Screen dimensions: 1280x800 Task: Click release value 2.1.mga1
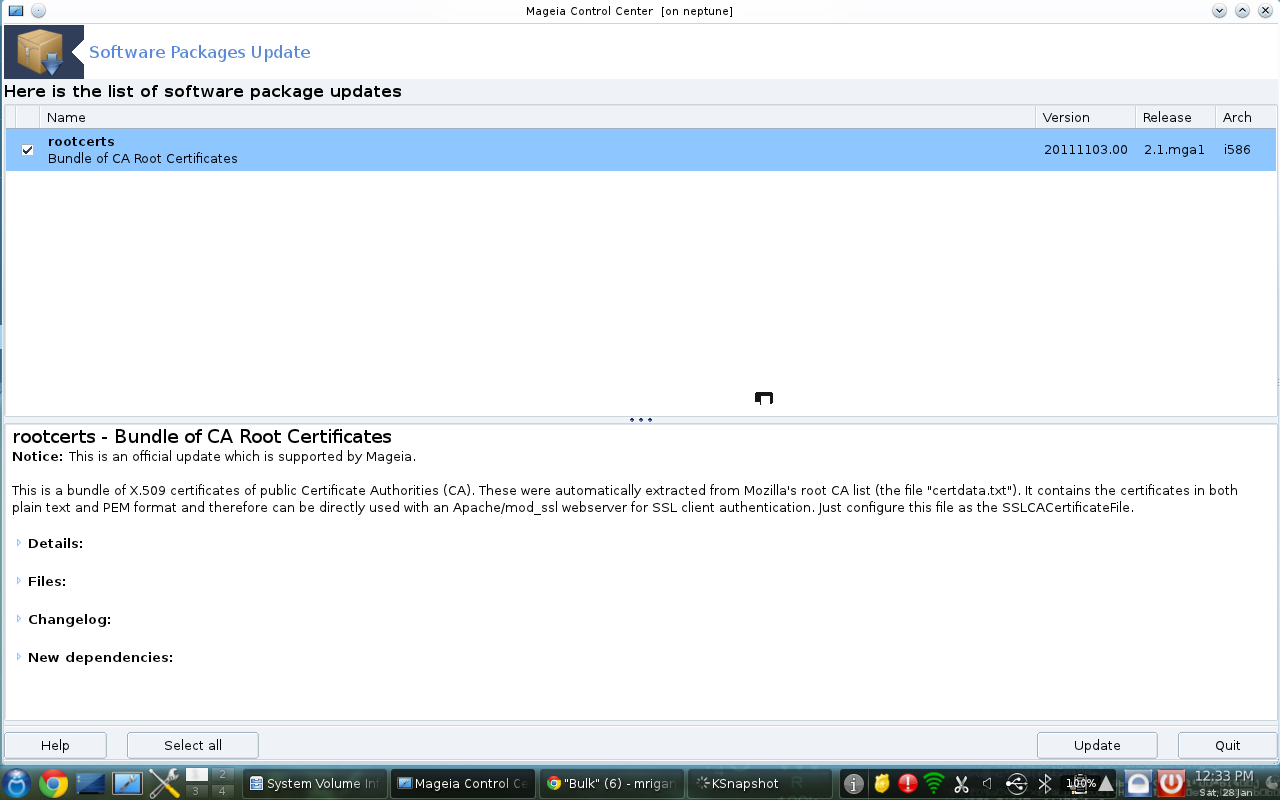(x=1174, y=150)
